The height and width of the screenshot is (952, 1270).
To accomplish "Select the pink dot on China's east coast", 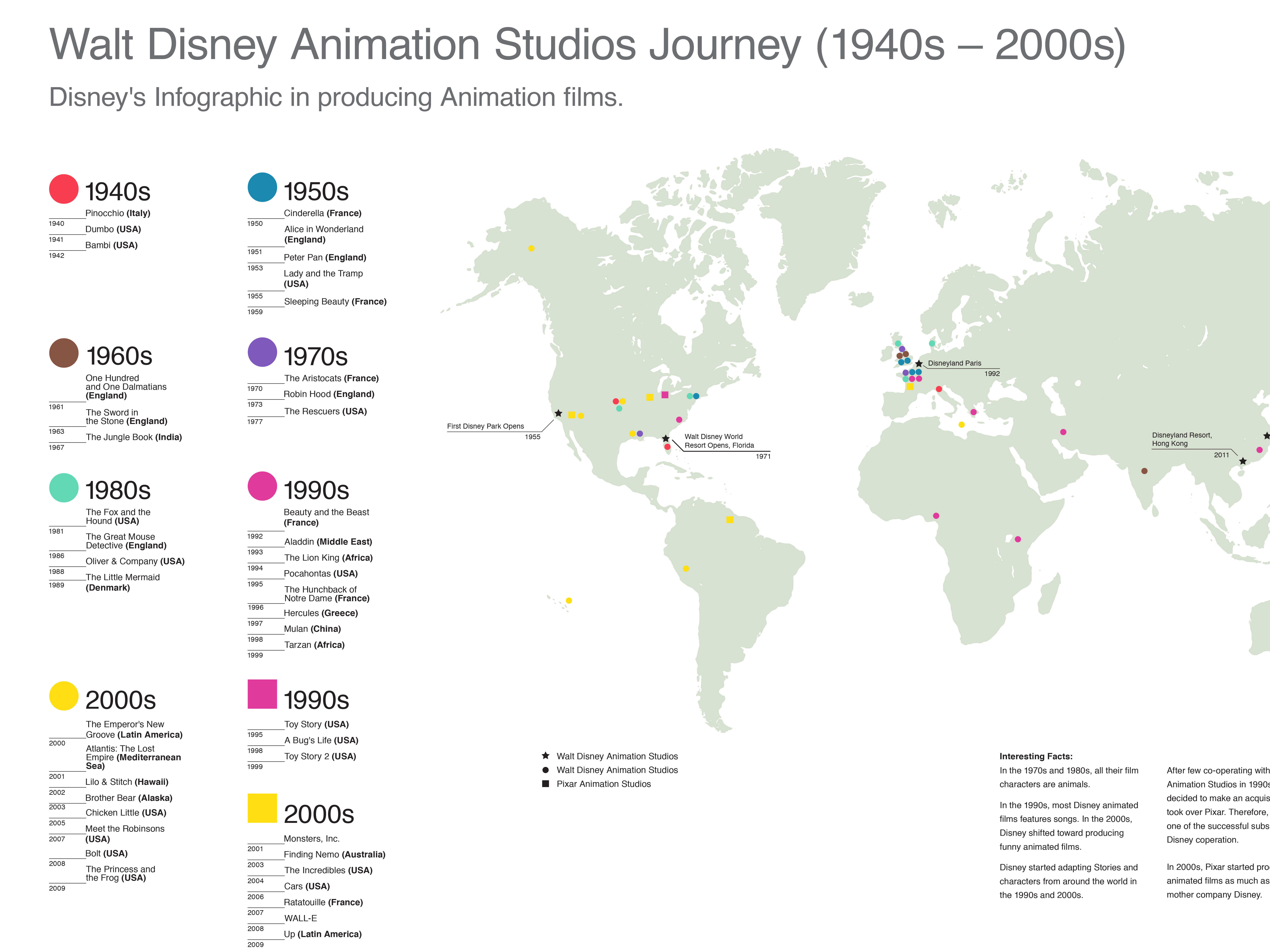I will pos(1260,450).
